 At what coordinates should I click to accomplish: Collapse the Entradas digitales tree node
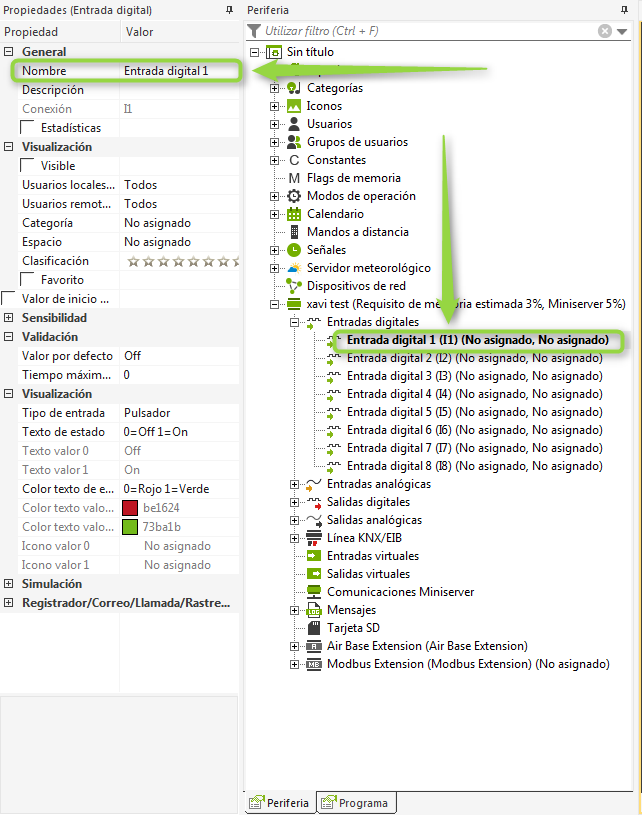295,322
